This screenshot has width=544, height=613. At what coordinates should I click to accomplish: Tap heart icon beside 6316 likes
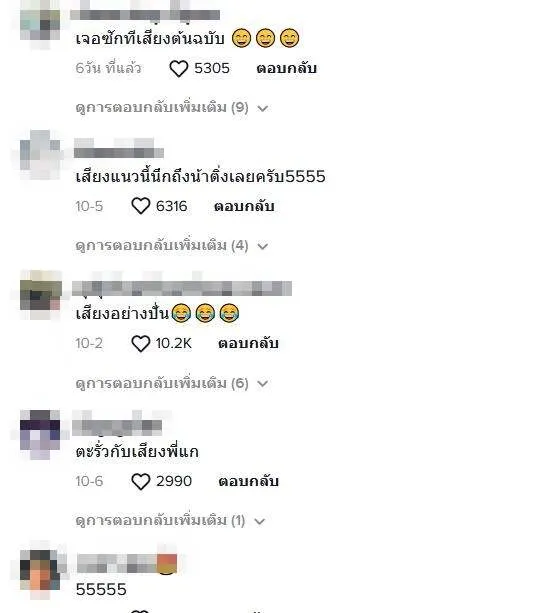pyautogui.click(x=141, y=206)
